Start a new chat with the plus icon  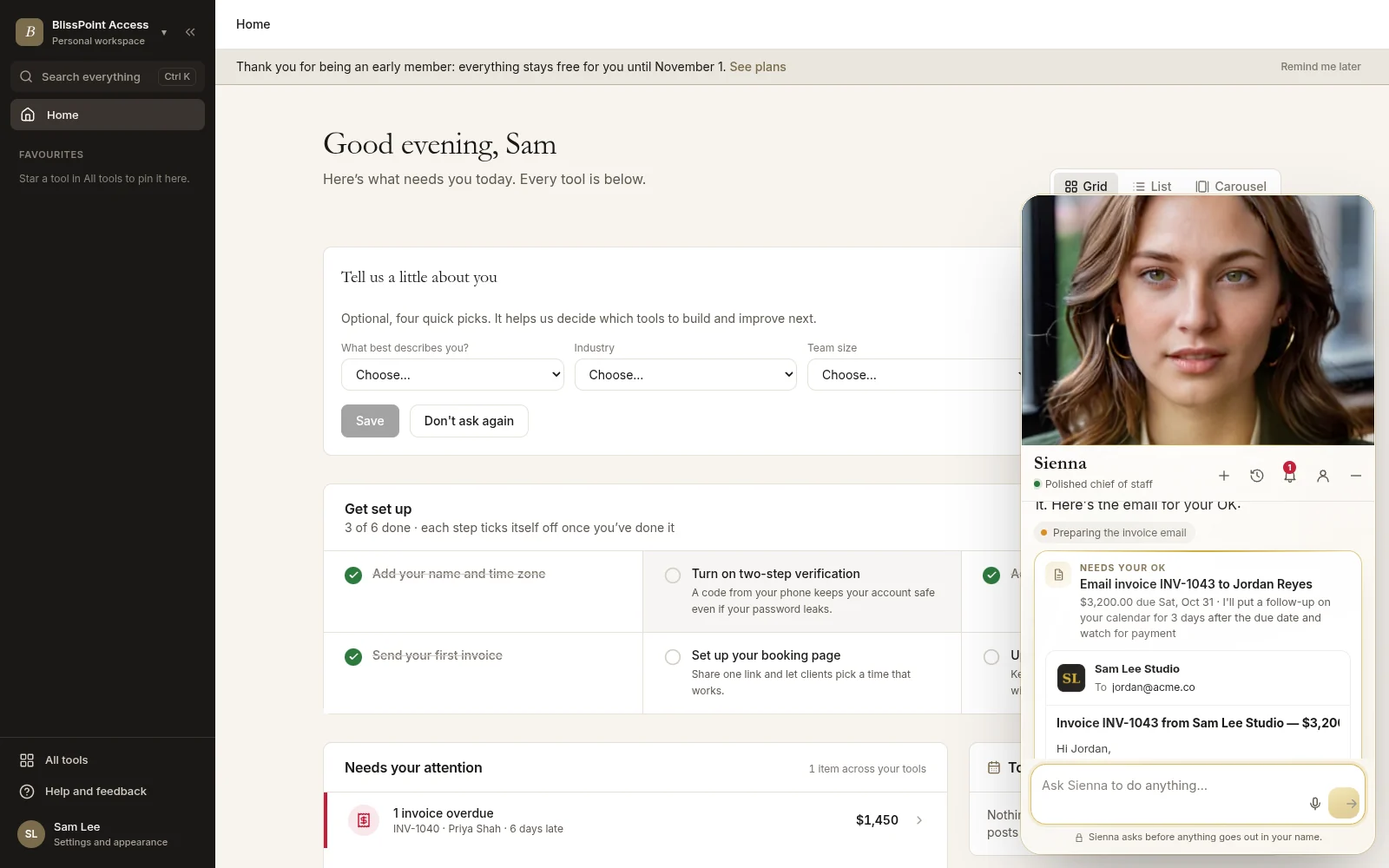[1224, 476]
